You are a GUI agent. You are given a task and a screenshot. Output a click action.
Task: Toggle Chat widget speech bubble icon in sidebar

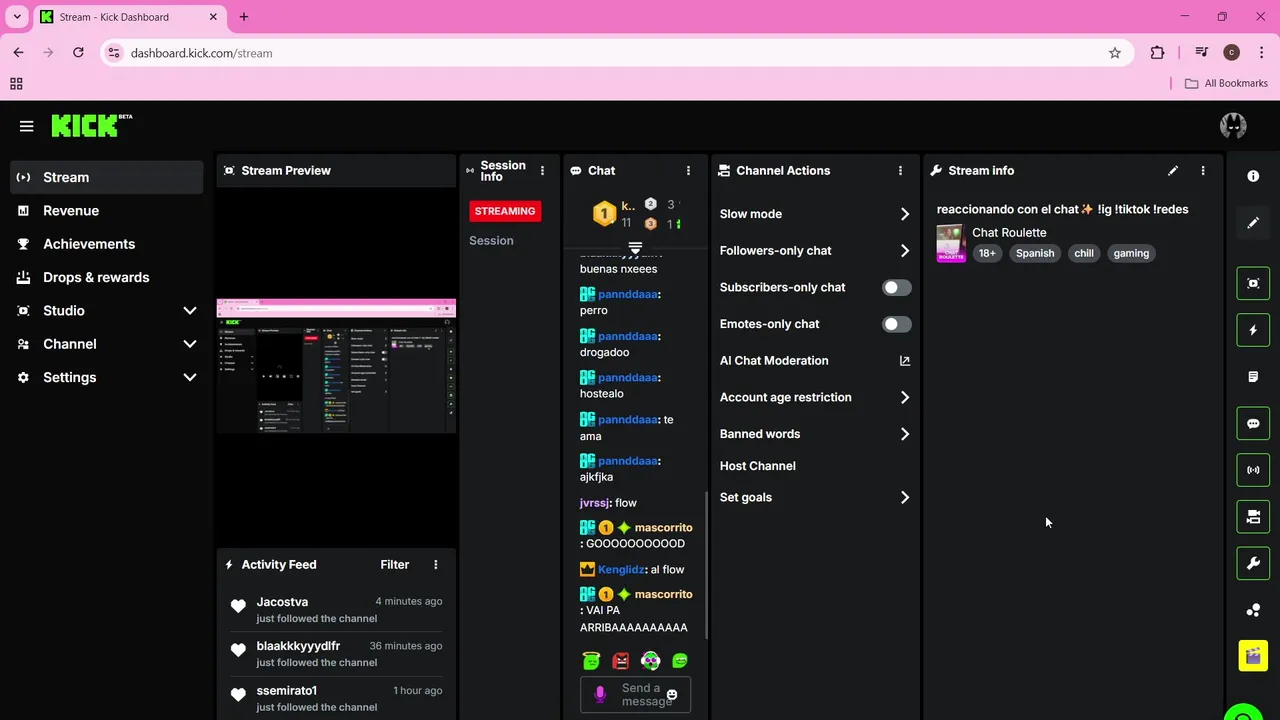1253,424
